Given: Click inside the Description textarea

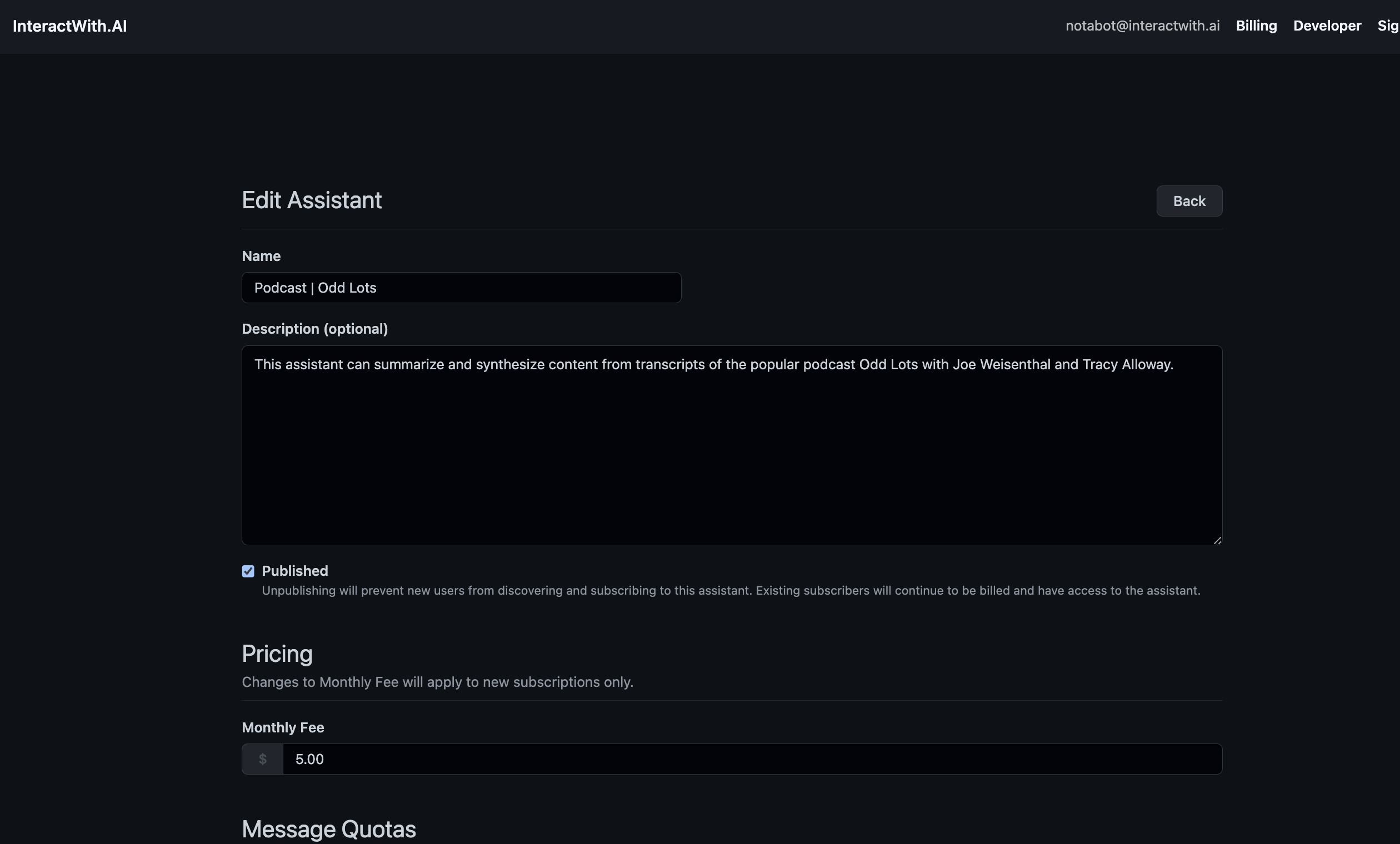Looking at the screenshot, I should (x=731, y=445).
